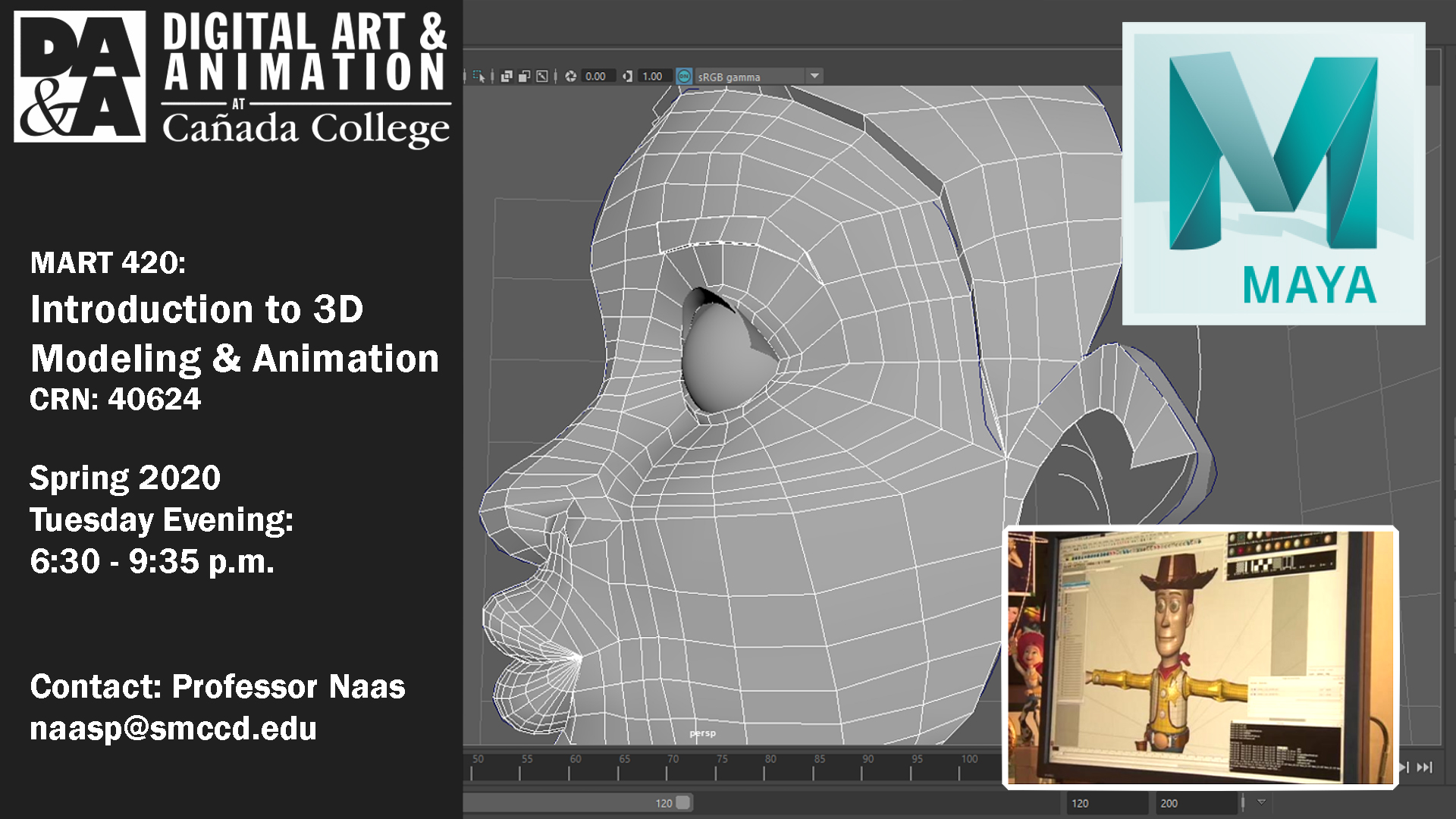Click the exposure aperture icon
This screenshot has width=1456, height=819.
[571, 76]
